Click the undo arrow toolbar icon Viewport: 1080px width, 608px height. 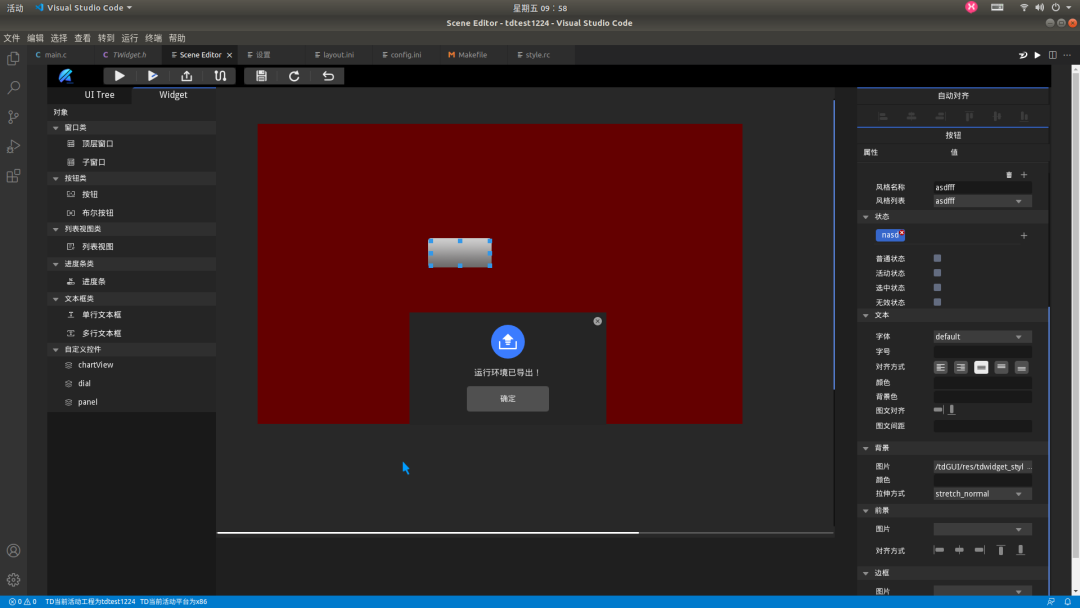coord(327,76)
